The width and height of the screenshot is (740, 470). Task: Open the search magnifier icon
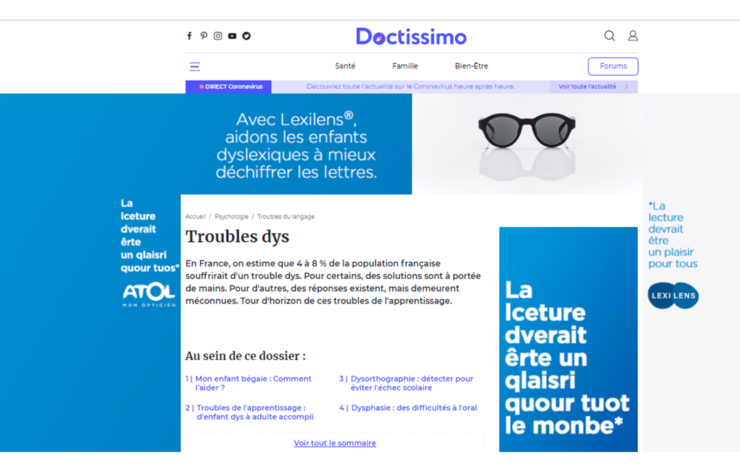pyautogui.click(x=609, y=36)
